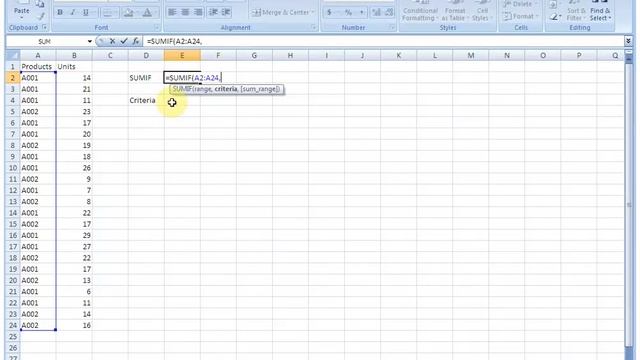
Task: Click the 'SUMIF' label cell D2
Action: pos(146,78)
